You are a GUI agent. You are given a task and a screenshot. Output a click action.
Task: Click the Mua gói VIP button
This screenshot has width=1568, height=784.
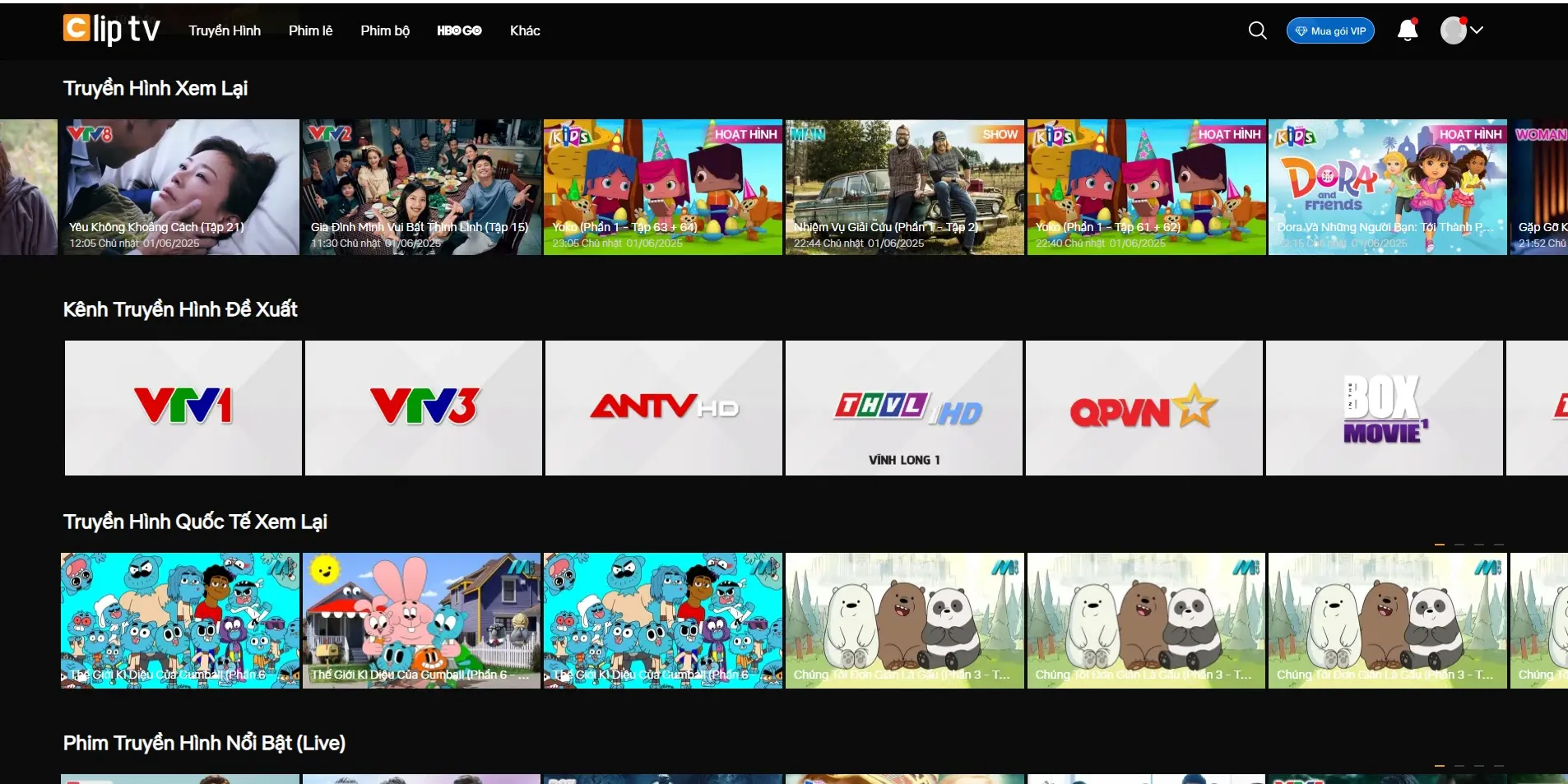click(1330, 30)
